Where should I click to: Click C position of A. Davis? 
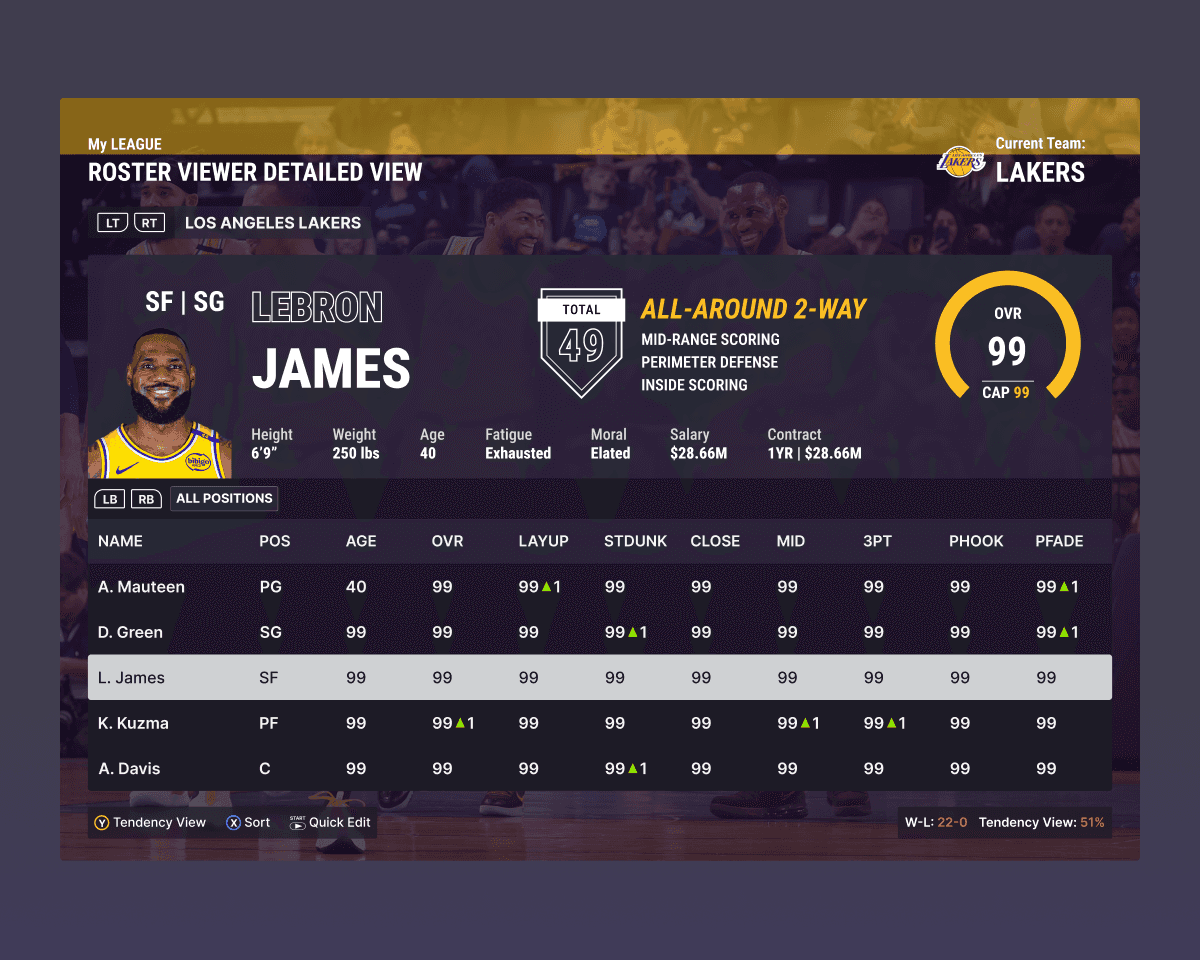tap(265, 768)
